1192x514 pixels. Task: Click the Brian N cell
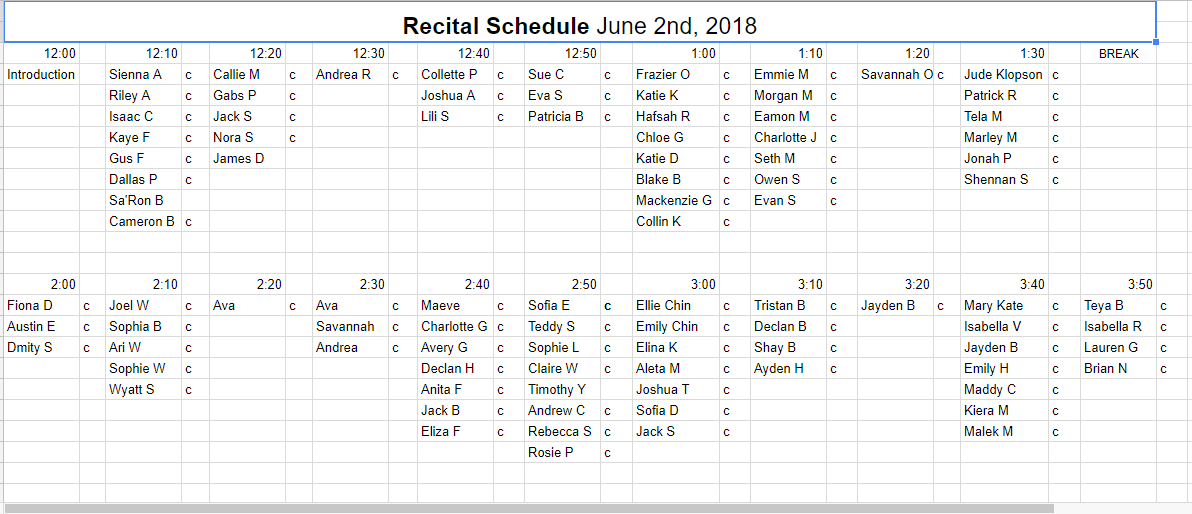coord(1118,369)
